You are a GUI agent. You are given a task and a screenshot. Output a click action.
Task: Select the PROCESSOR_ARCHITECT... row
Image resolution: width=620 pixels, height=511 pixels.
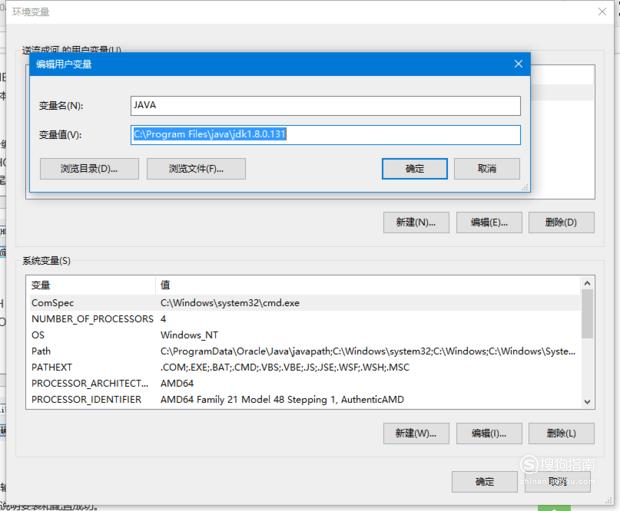(304, 383)
